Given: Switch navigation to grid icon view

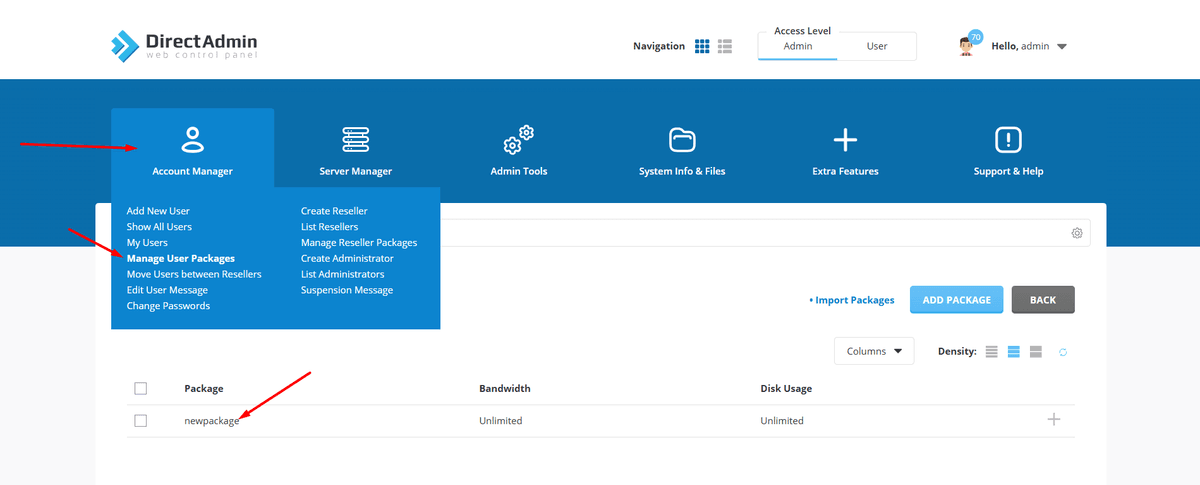Looking at the screenshot, I should (x=702, y=46).
